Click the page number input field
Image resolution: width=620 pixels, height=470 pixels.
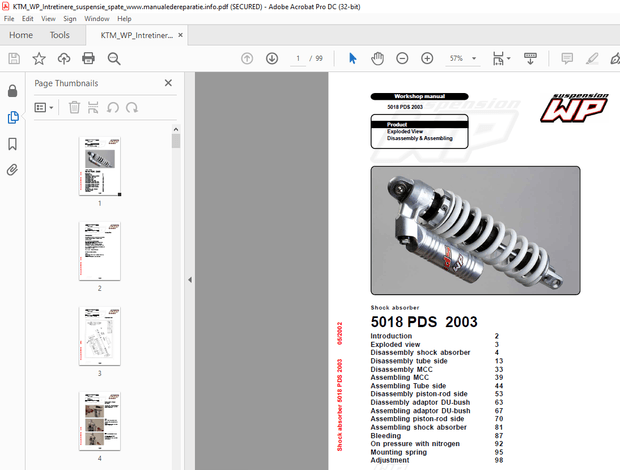click(x=298, y=59)
